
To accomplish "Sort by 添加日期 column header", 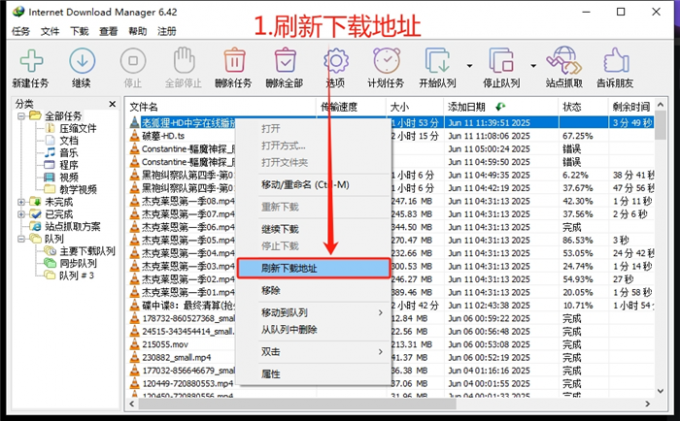I will coord(501,107).
